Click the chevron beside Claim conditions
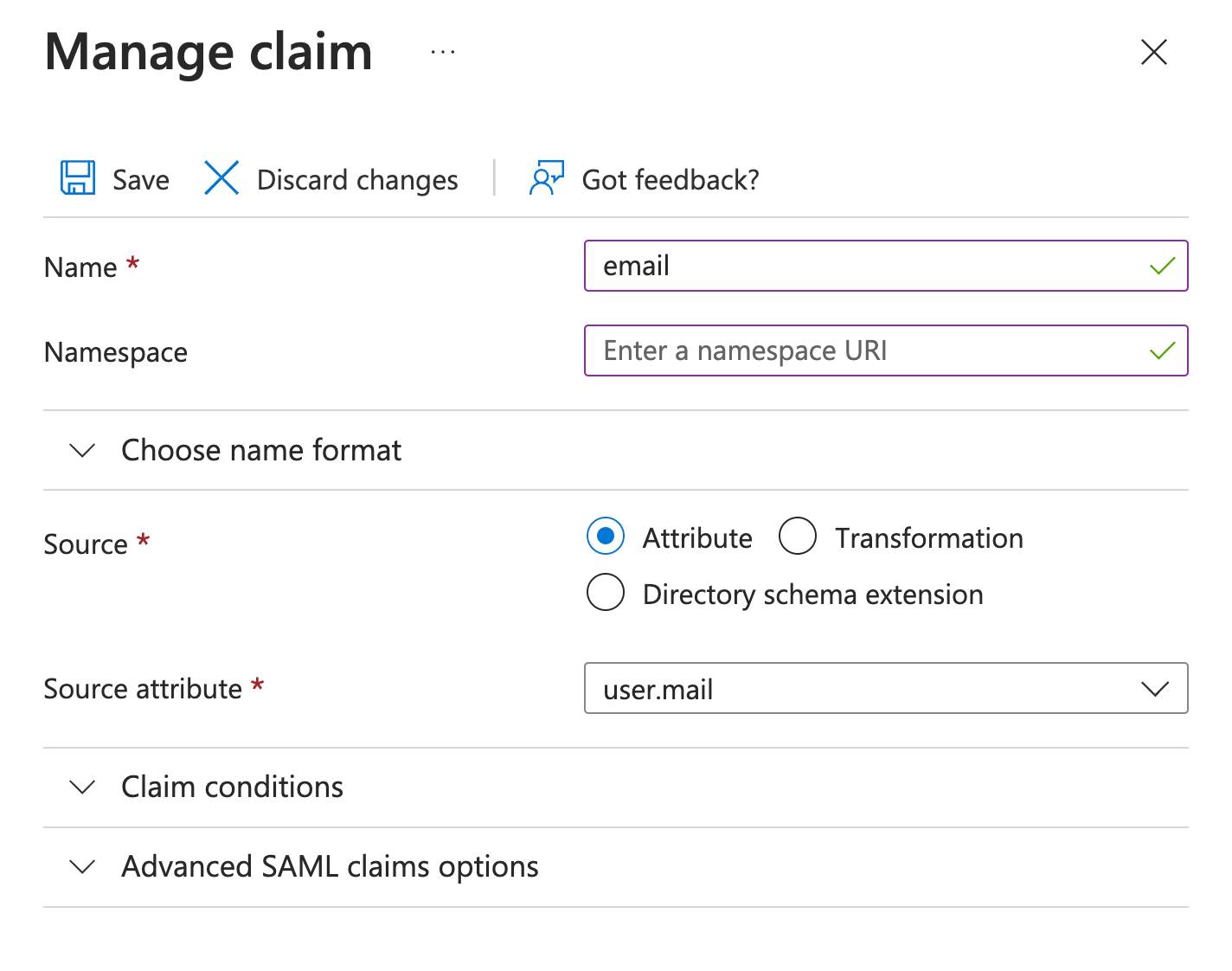The width and height of the screenshot is (1232, 971). click(x=82, y=788)
